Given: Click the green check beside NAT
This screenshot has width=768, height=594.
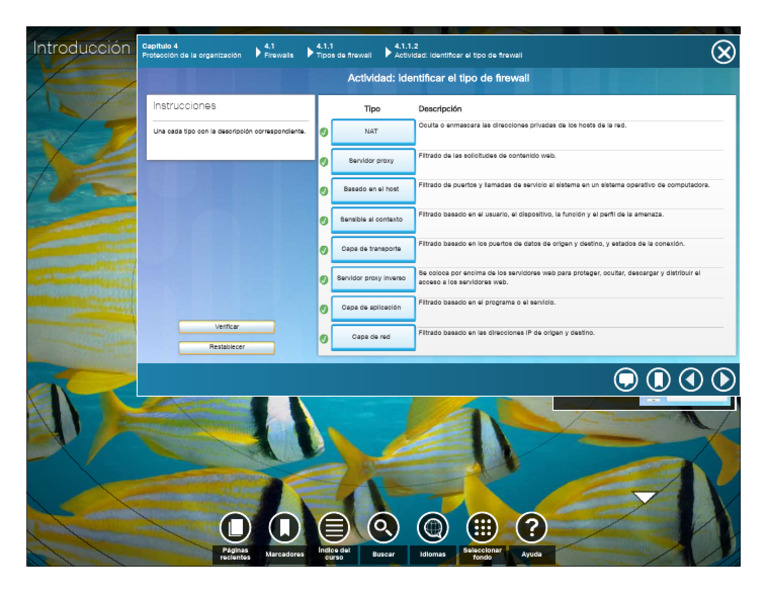Looking at the screenshot, I should tap(324, 132).
